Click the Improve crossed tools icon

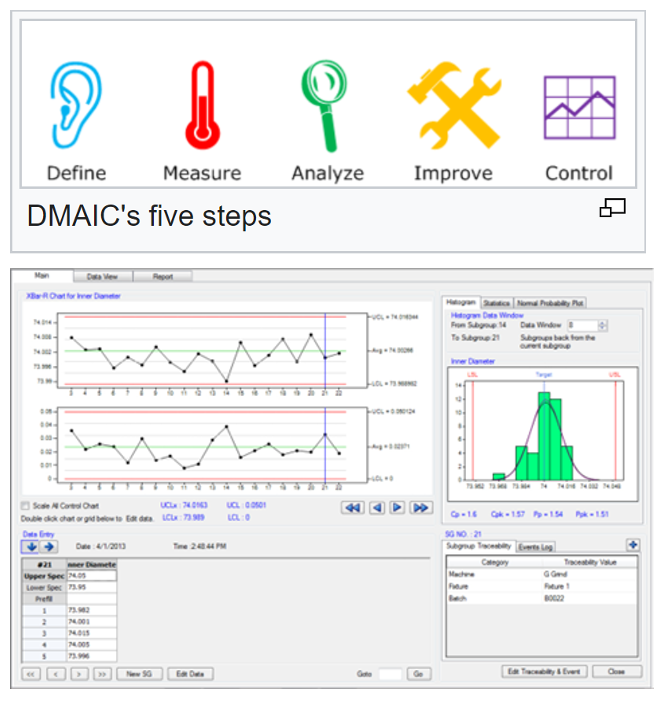click(x=453, y=104)
